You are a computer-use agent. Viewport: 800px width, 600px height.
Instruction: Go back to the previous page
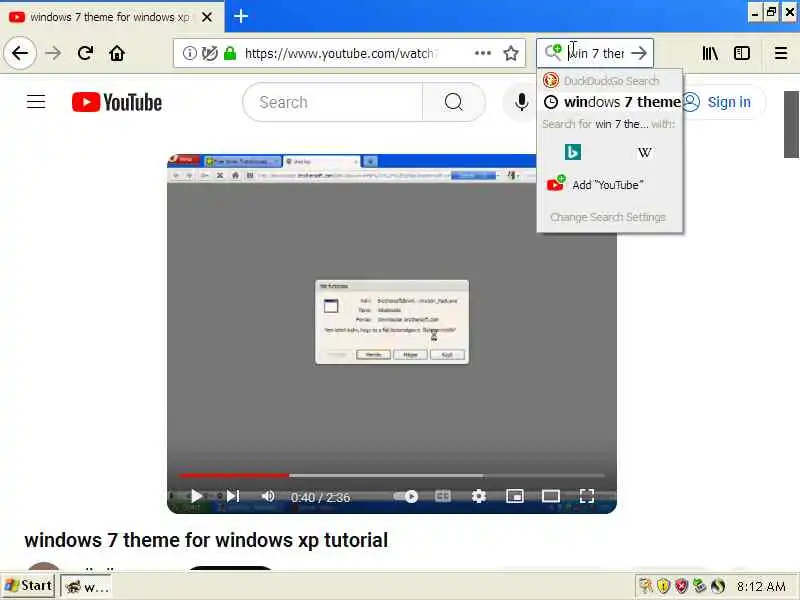point(20,53)
